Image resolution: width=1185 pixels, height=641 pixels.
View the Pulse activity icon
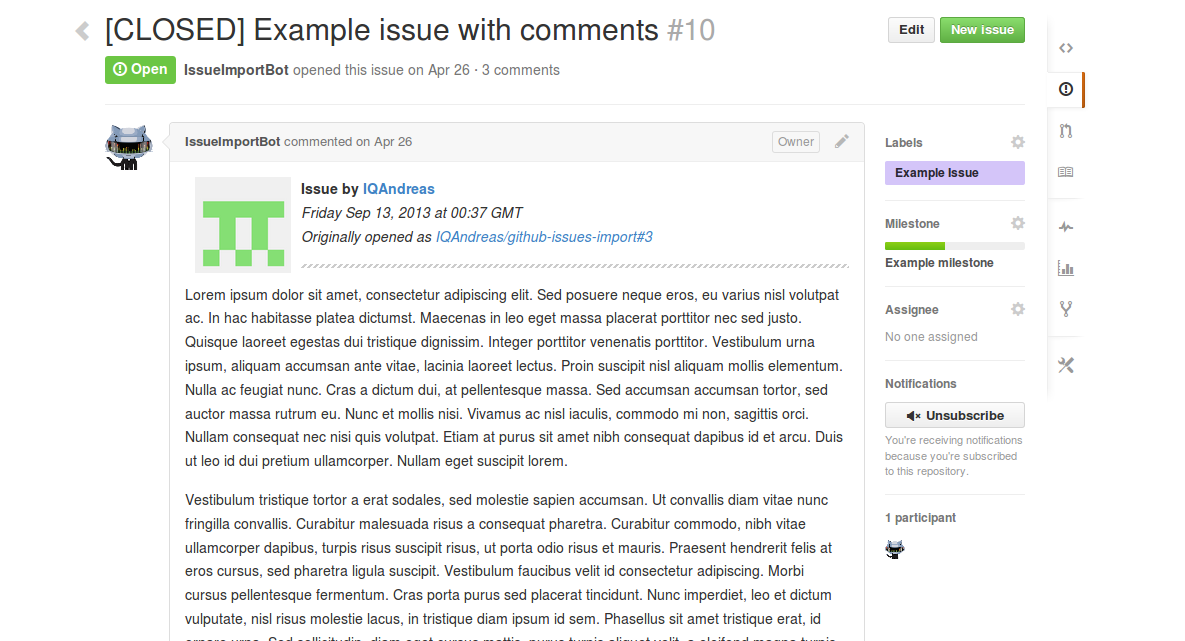(x=1066, y=227)
